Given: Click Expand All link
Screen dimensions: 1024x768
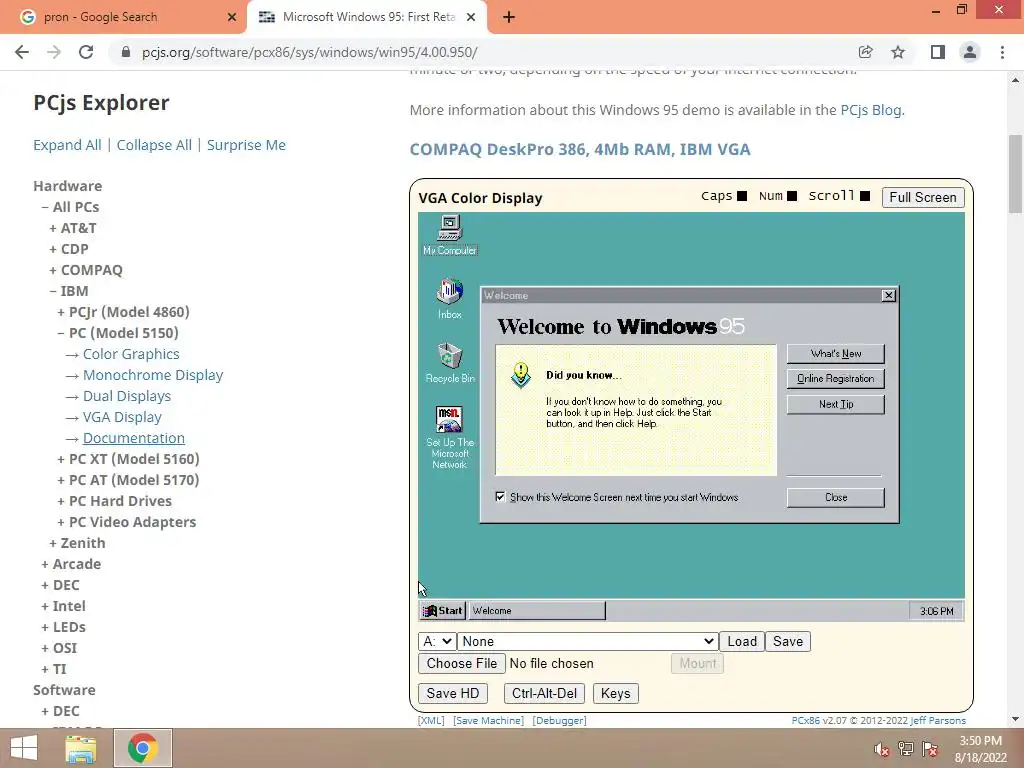Looking at the screenshot, I should tap(67, 145).
